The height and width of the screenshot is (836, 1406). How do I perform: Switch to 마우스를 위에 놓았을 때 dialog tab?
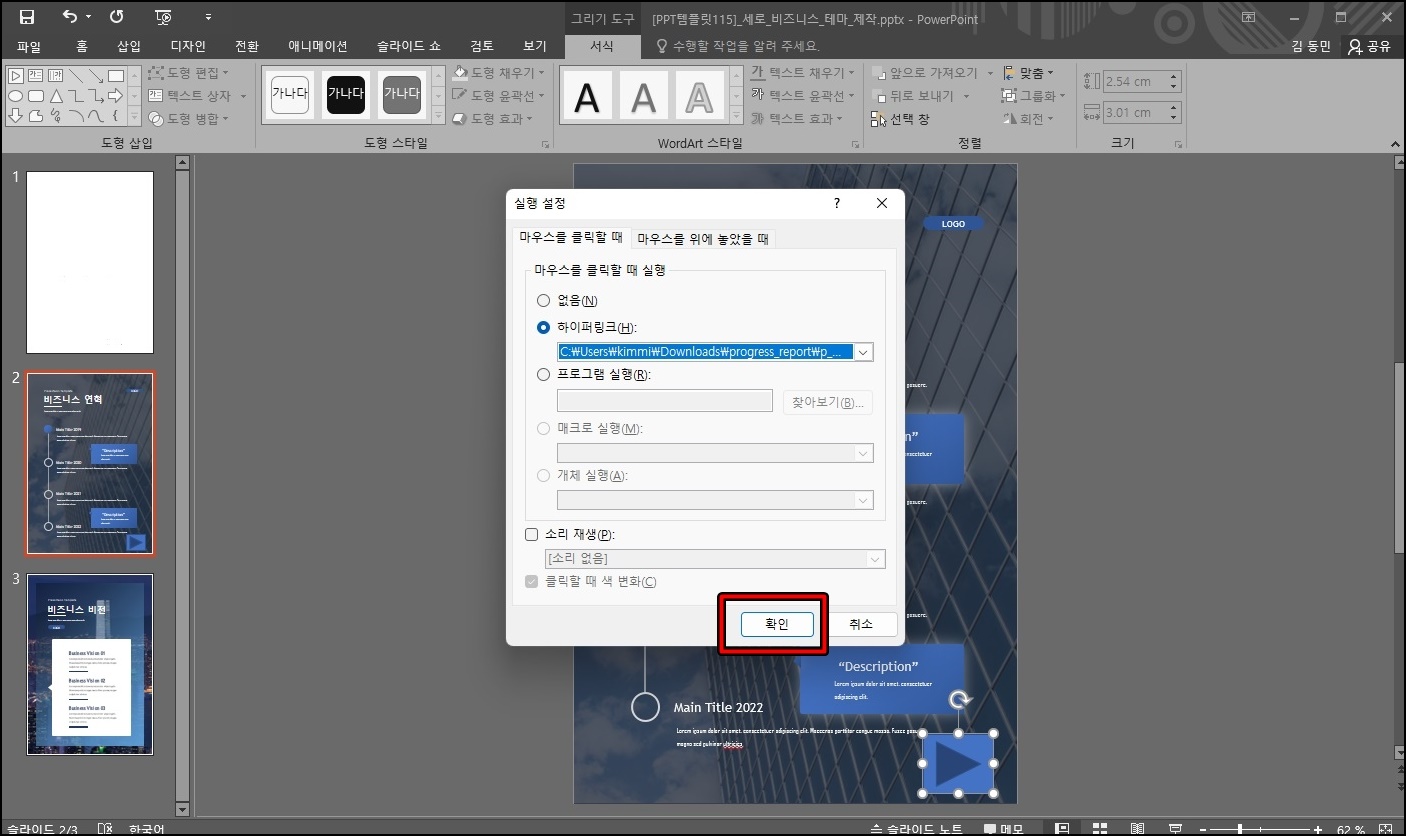click(703, 239)
